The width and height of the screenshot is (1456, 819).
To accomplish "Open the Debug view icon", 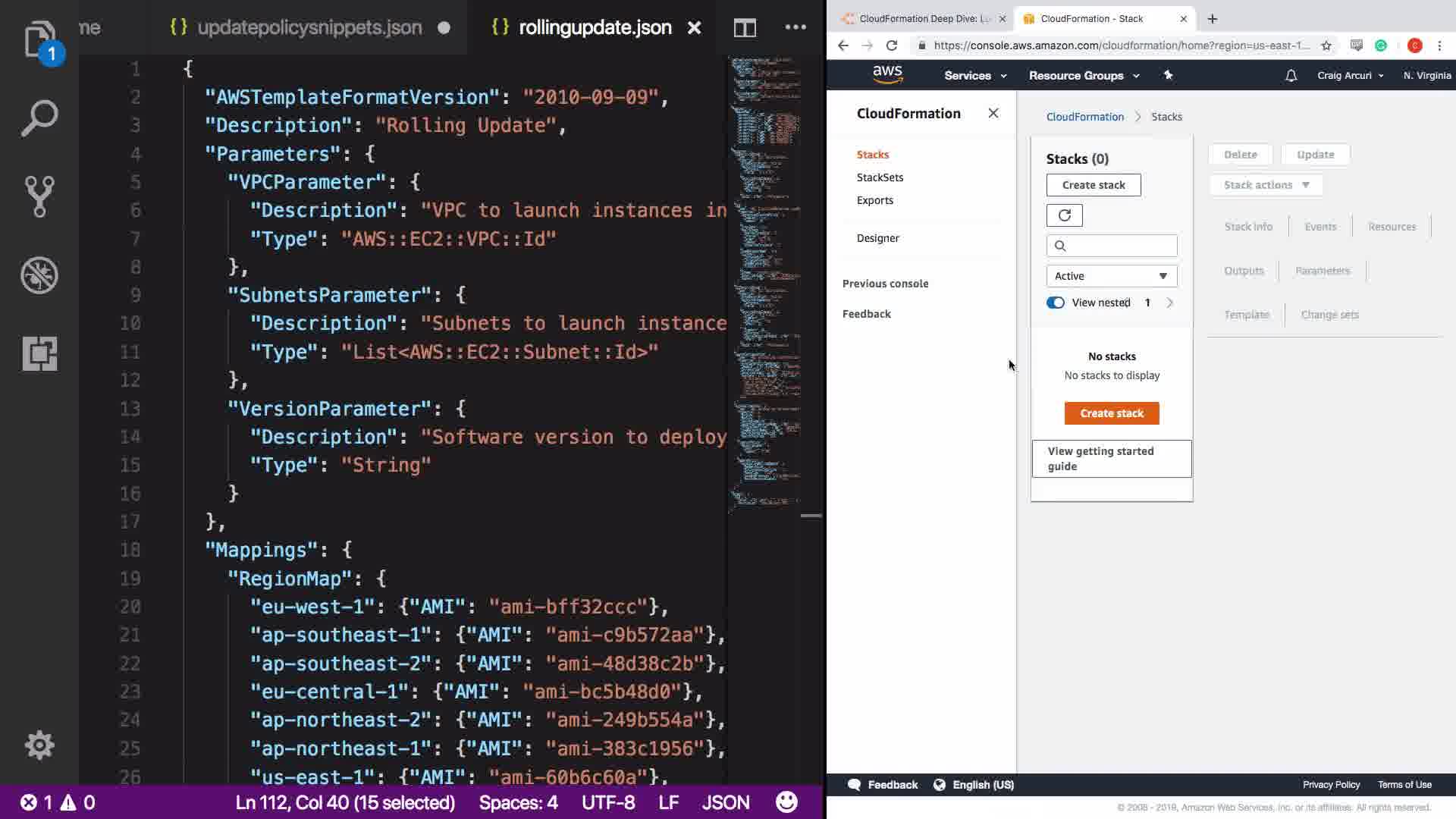I will (x=39, y=275).
